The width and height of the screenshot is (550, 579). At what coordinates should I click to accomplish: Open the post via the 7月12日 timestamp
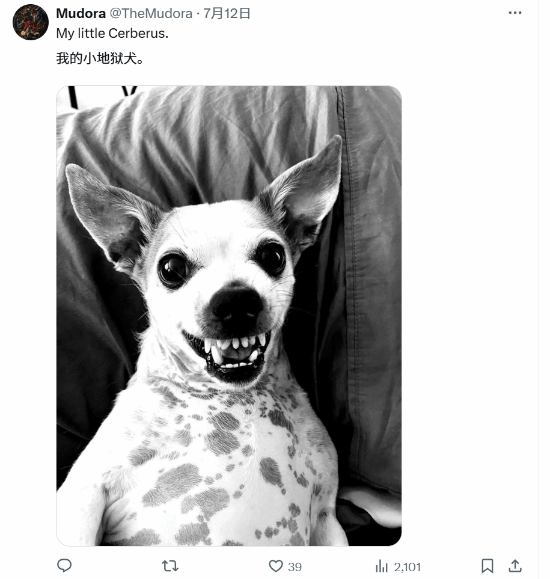tap(227, 14)
